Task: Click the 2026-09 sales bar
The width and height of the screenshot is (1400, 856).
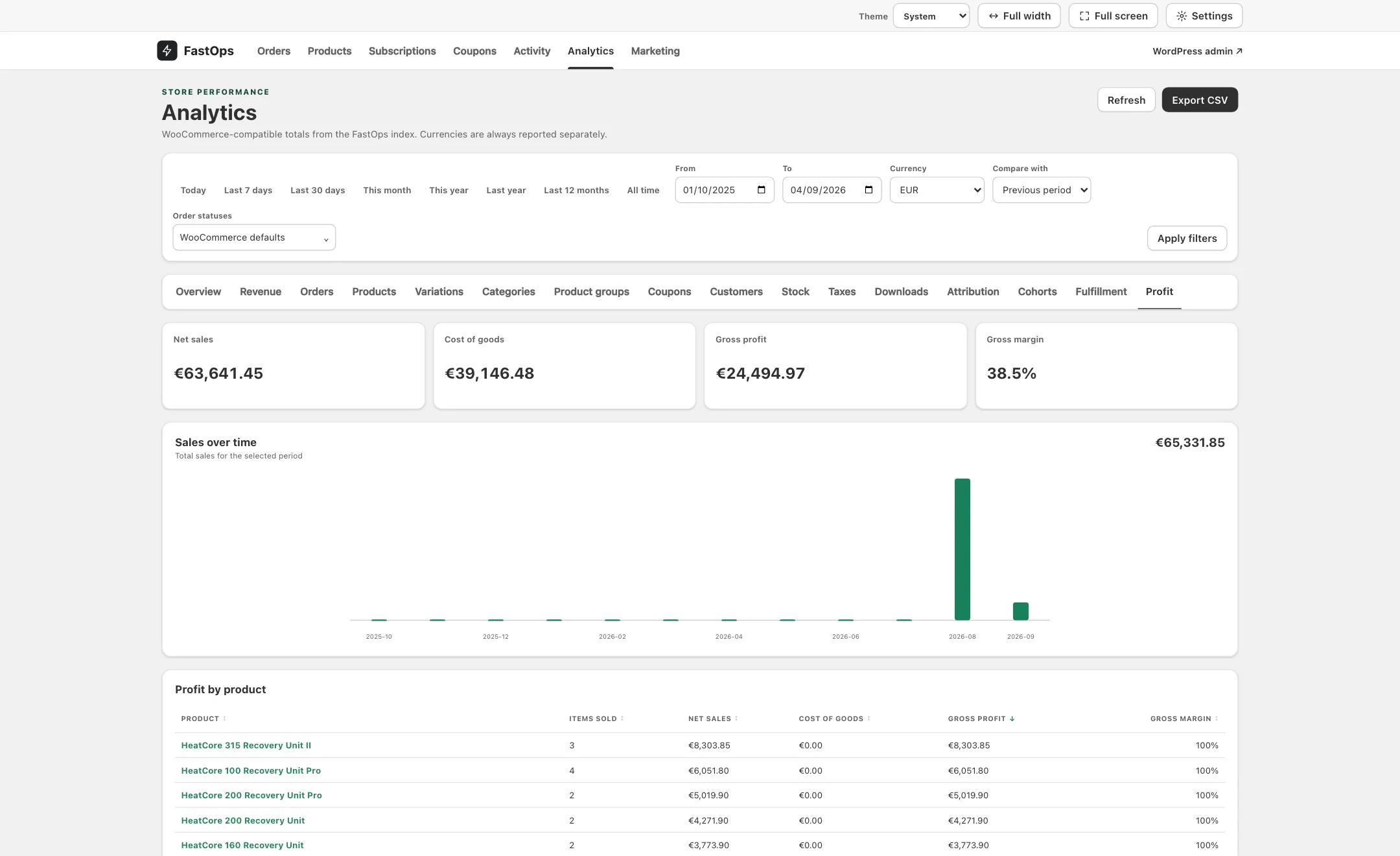Action: click(1021, 612)
